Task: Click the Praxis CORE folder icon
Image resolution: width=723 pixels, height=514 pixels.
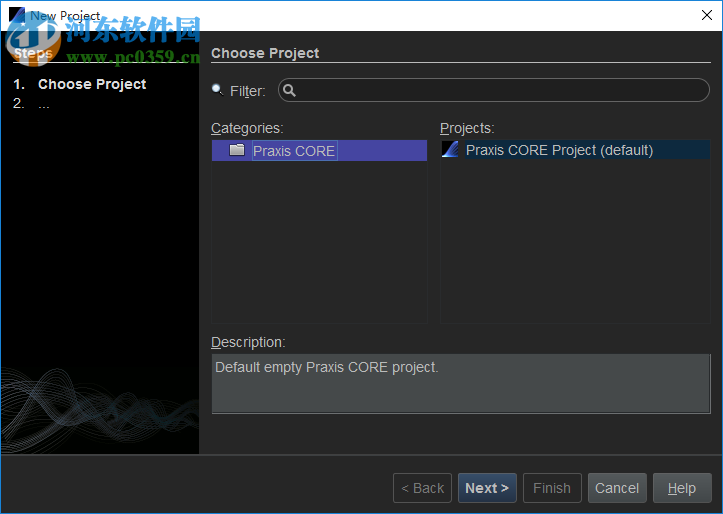Action: point(237,150)
